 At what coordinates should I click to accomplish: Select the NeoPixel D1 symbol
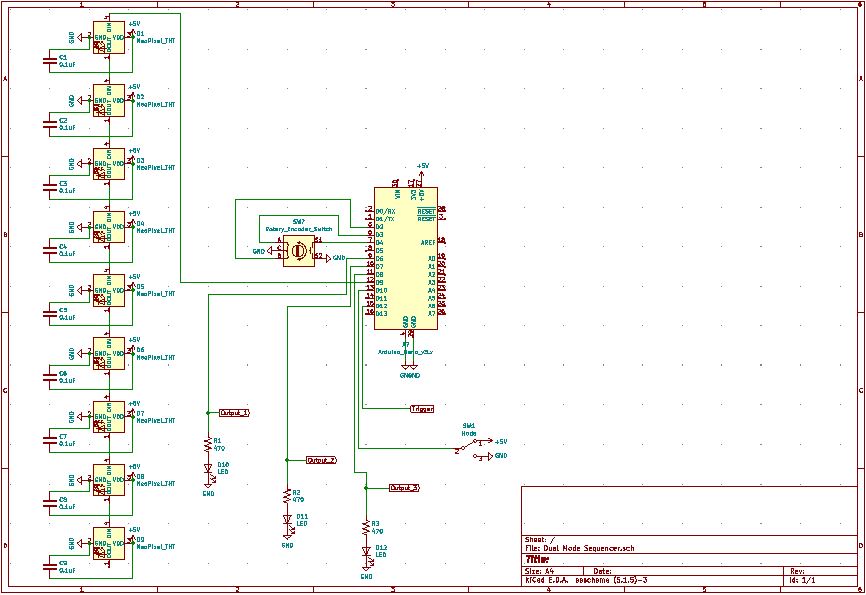coord(109,37)
